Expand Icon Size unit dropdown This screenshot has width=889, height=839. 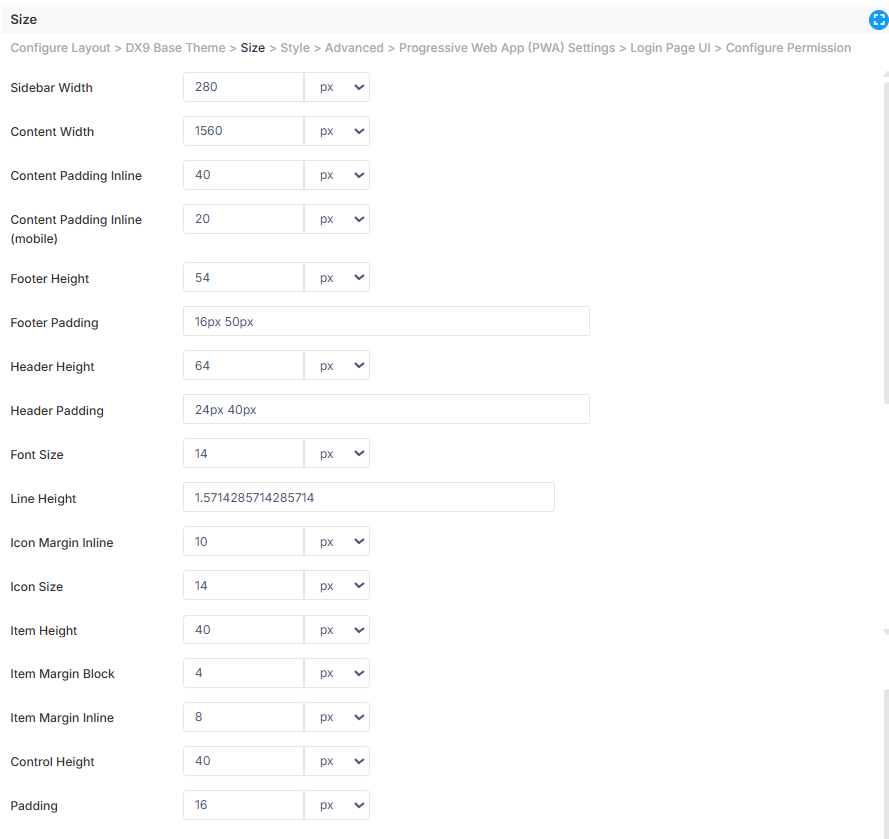click(337, 586)
